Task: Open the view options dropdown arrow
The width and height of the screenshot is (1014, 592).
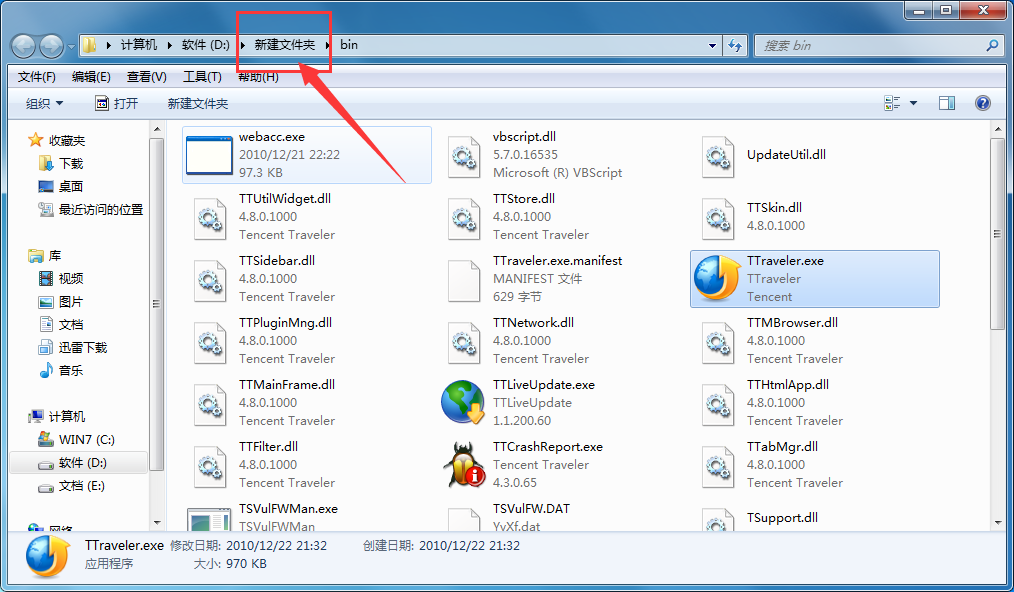Action: (913, 103)
